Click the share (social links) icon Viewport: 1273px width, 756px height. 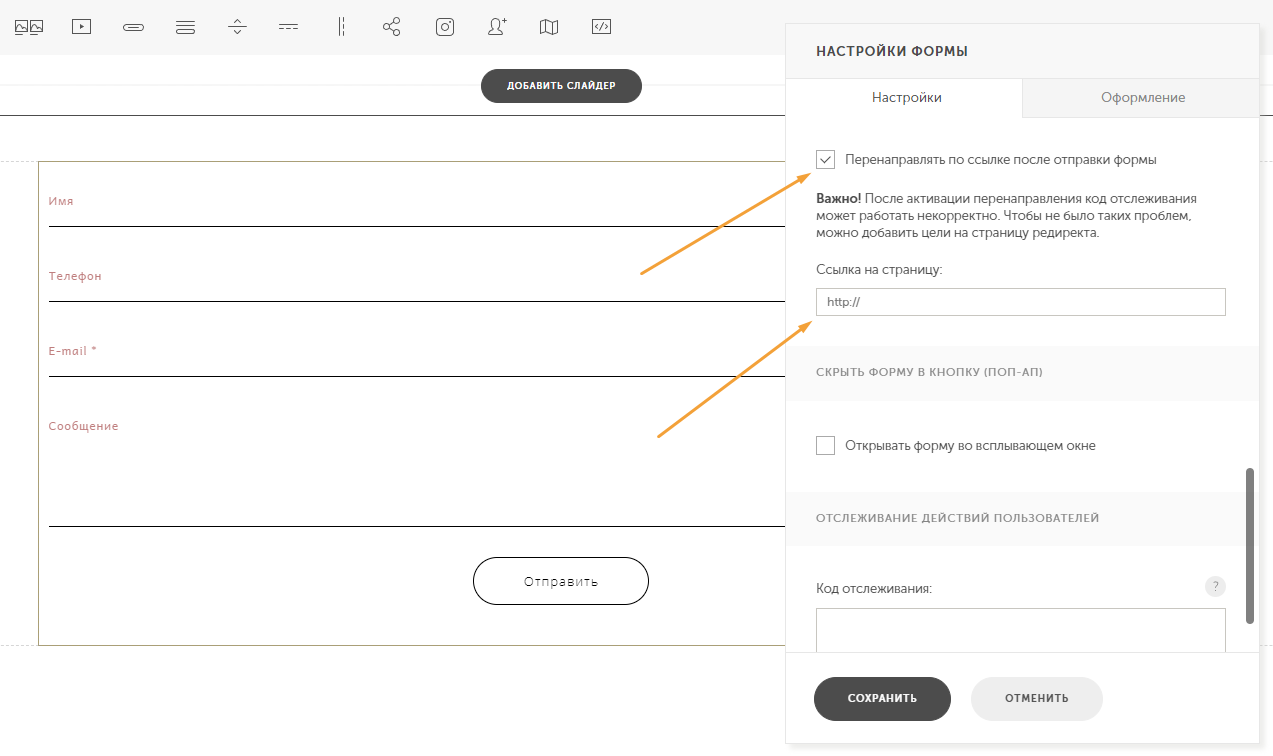coord(392,27)
